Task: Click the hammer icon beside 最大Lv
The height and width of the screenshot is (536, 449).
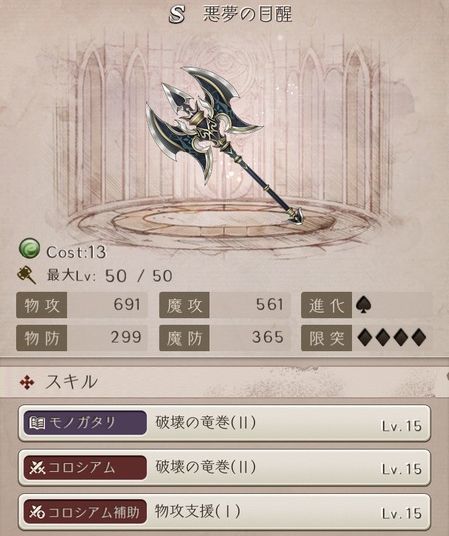Action: tap(27, 275)
